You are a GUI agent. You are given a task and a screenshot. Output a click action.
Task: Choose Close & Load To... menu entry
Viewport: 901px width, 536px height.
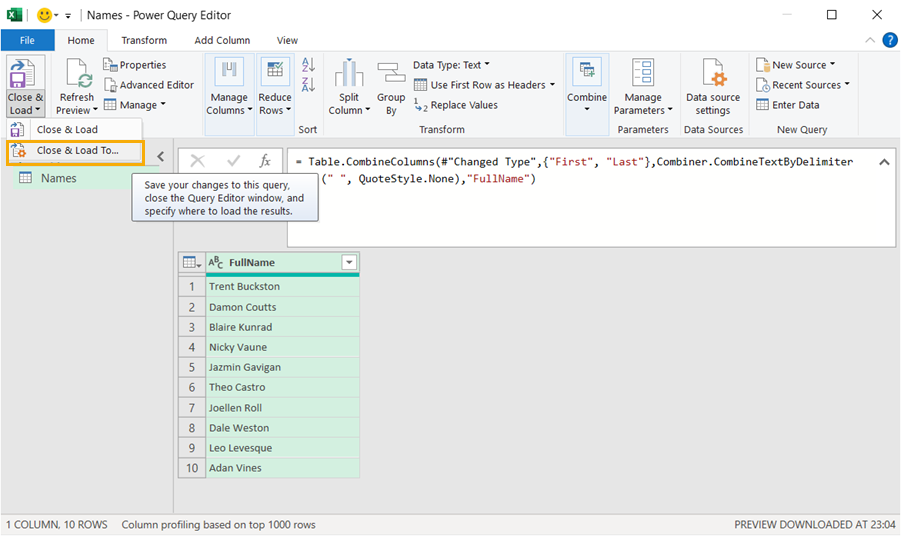pyautogui.click(x=75, y=151)
